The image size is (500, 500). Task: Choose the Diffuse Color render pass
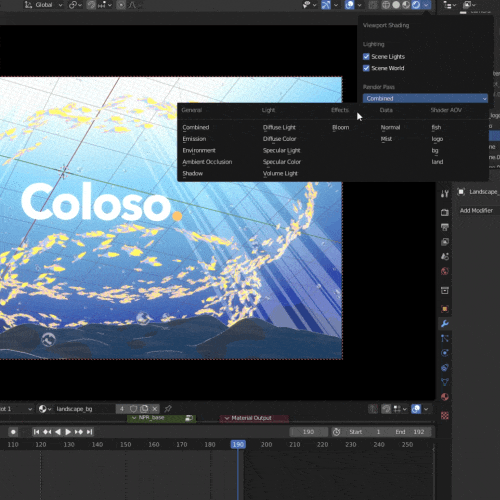[279, 139]
